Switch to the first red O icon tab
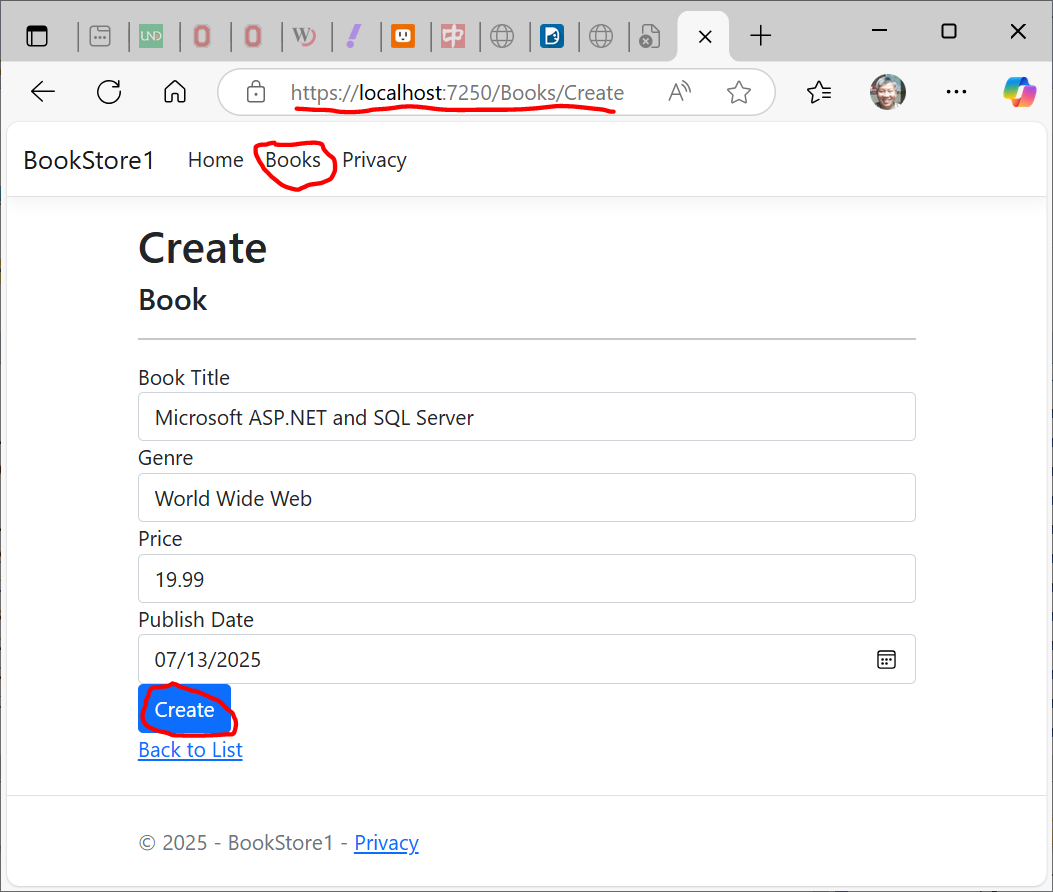1053x892 pixels. [x=201, y=36]
